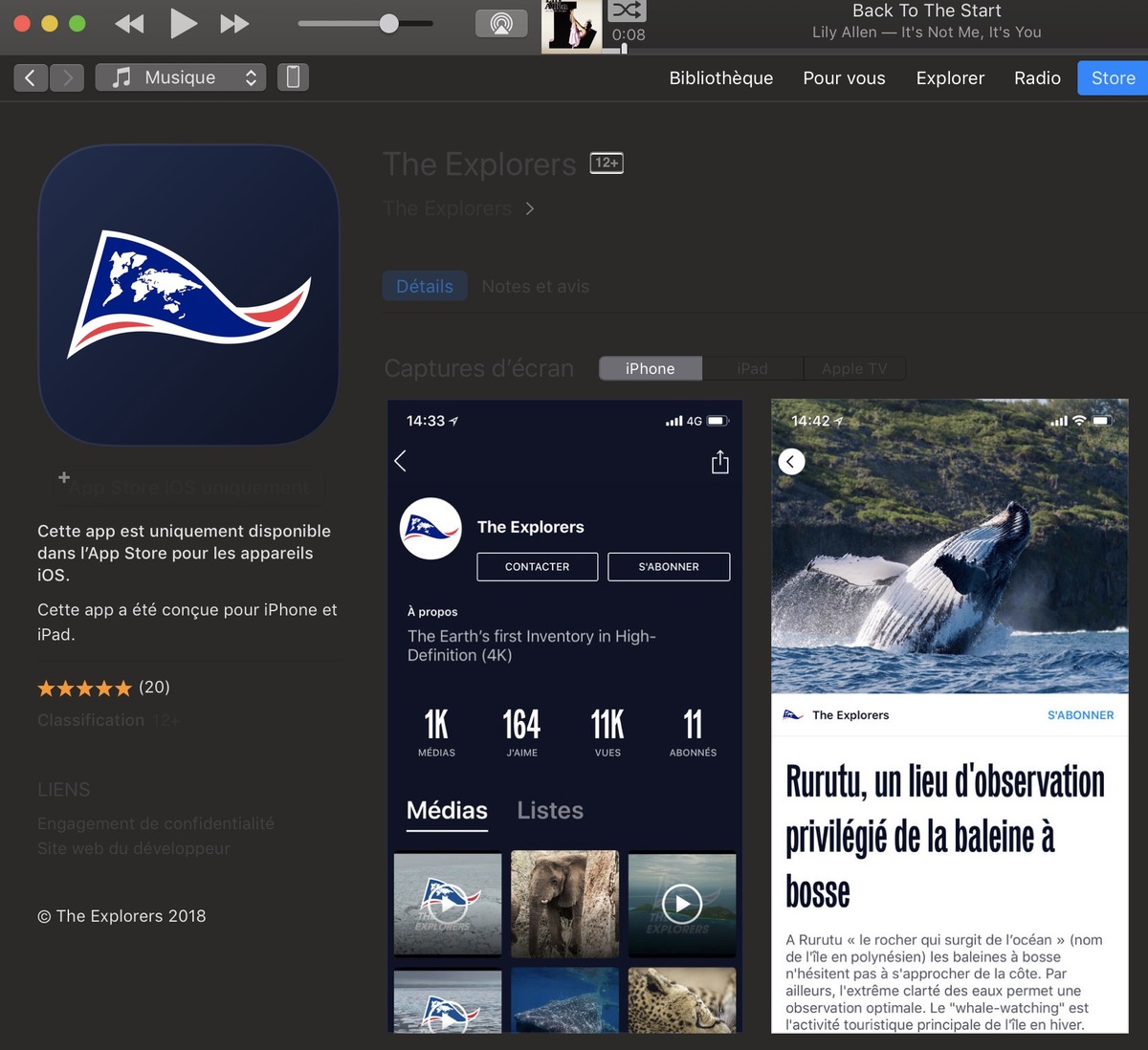The image size is (1148, 1050).
Task: Open the Bibliothèque tab
Action: point(721,78)
